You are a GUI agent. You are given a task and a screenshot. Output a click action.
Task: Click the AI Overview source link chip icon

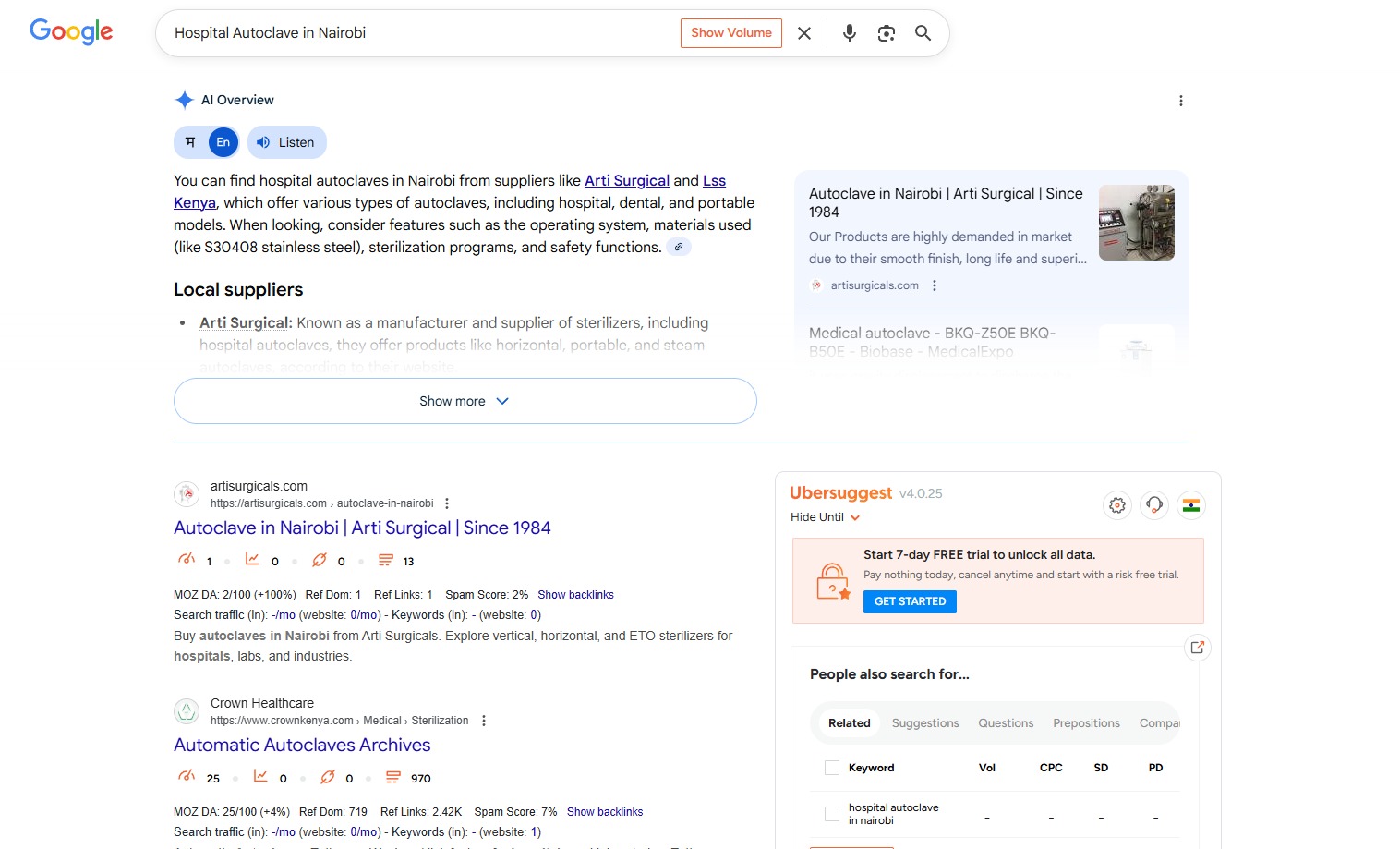click(679, 247)
